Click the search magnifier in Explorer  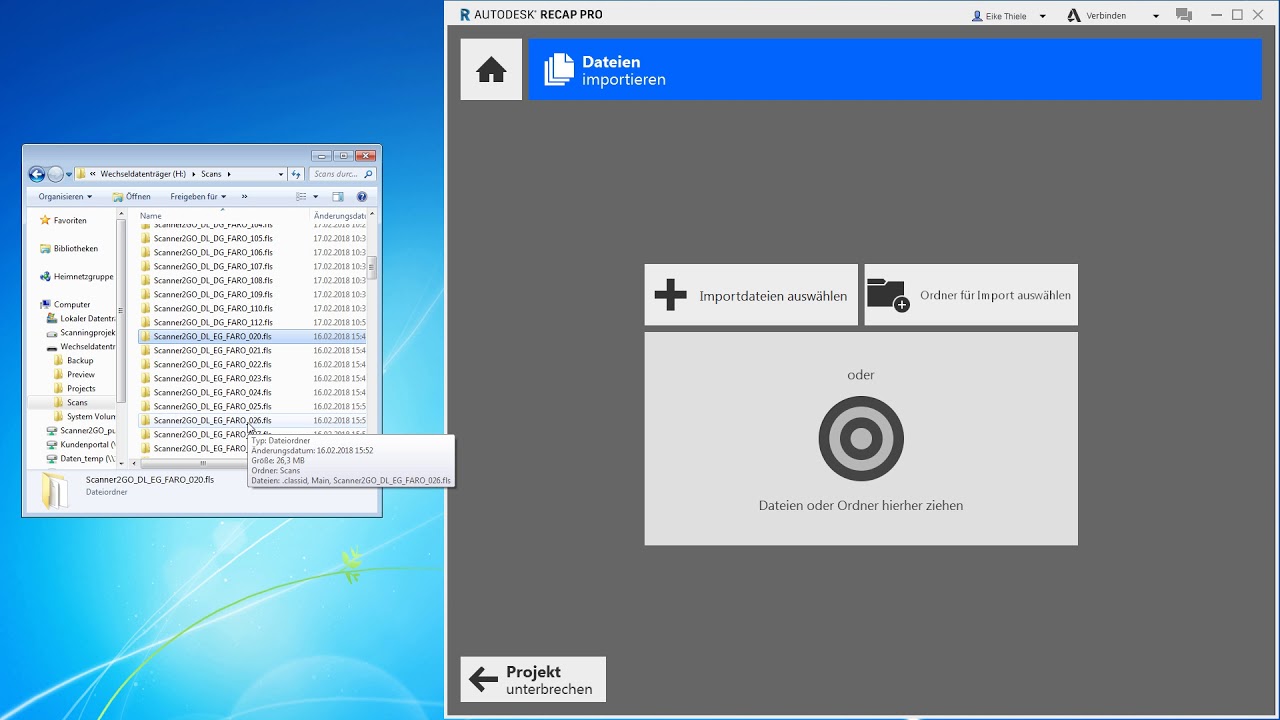(368, 174)
